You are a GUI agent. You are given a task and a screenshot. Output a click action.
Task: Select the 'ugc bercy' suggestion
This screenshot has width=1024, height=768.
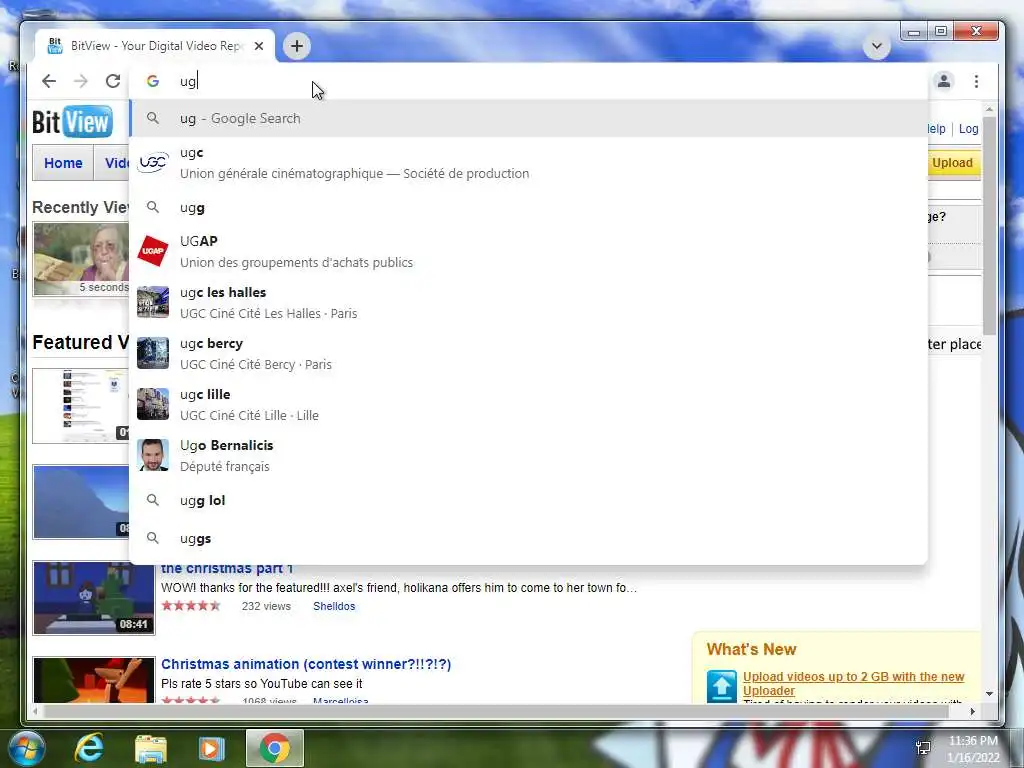click(x=528, y=353)
